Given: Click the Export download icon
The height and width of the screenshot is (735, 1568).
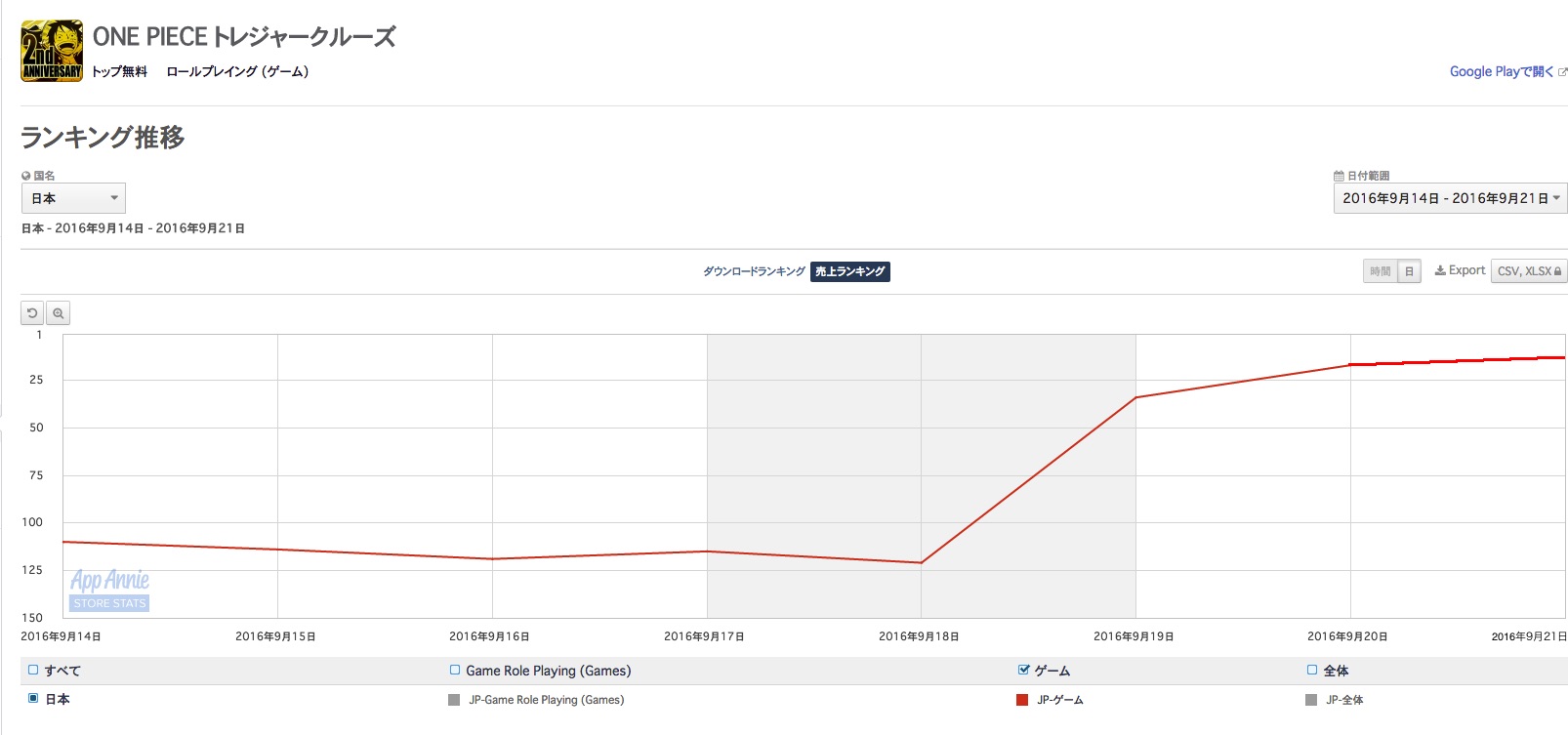Looking at the screenshot, I should (1440, 270).
